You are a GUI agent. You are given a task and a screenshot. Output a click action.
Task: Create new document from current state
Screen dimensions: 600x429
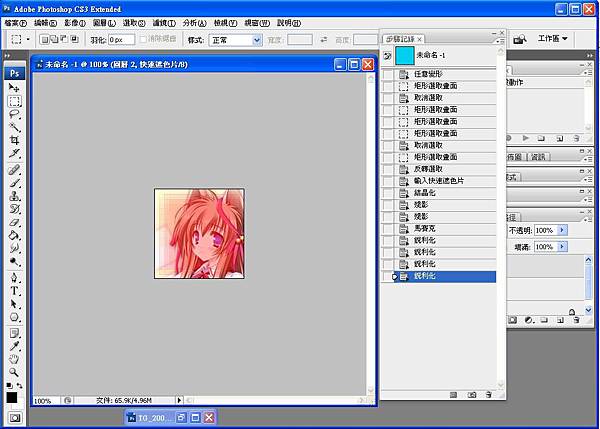tap(453, 395)
